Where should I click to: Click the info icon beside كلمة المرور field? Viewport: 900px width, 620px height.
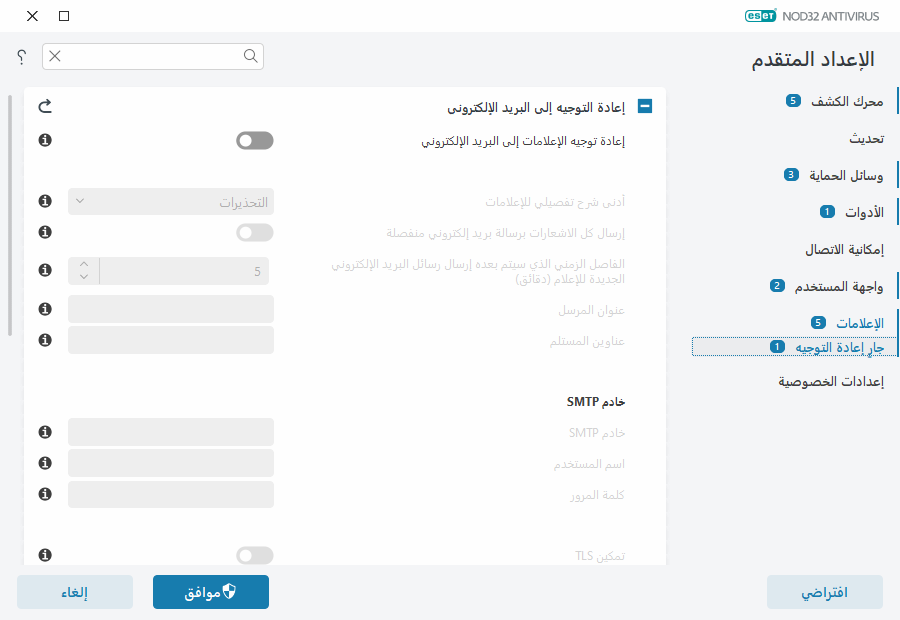44,494
